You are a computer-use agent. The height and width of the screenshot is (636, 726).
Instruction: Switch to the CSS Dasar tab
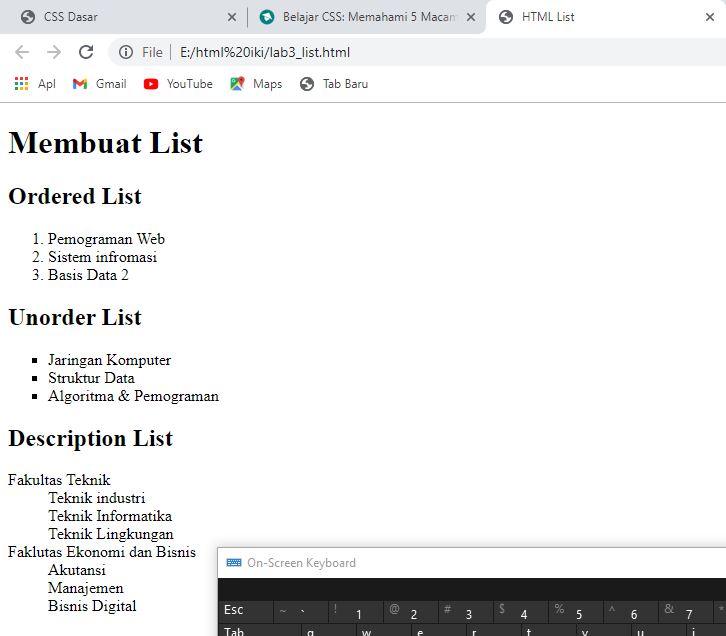tap(125, 17)
